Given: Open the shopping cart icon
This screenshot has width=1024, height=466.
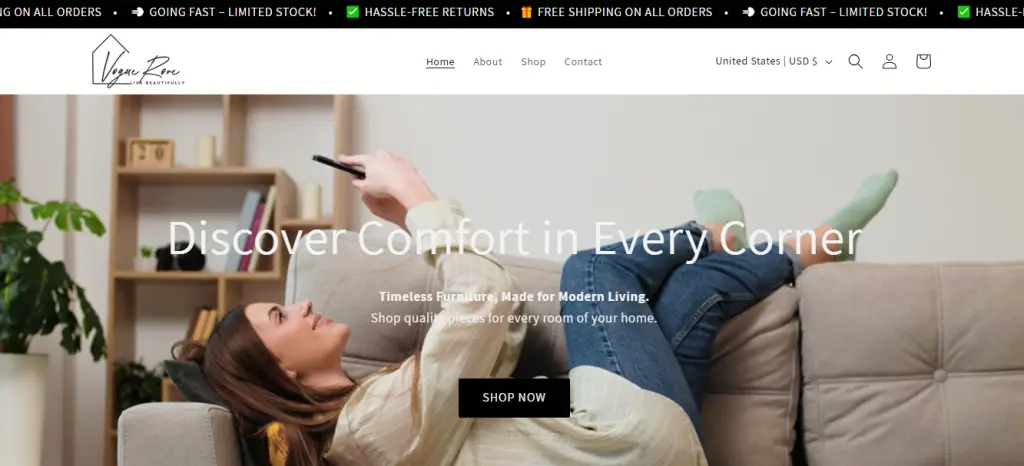Looking at the screenshot, I should point(923,61).
